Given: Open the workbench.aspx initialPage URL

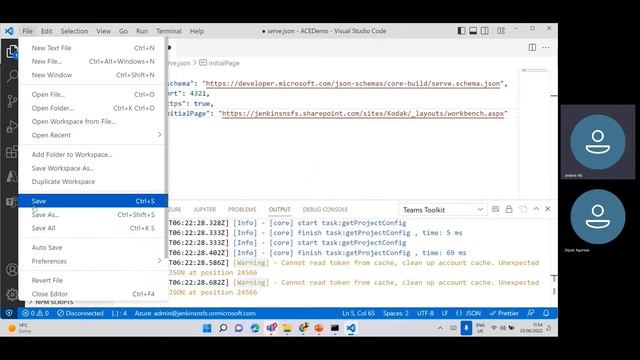Looking at the screenshot, I should point(363,113).
